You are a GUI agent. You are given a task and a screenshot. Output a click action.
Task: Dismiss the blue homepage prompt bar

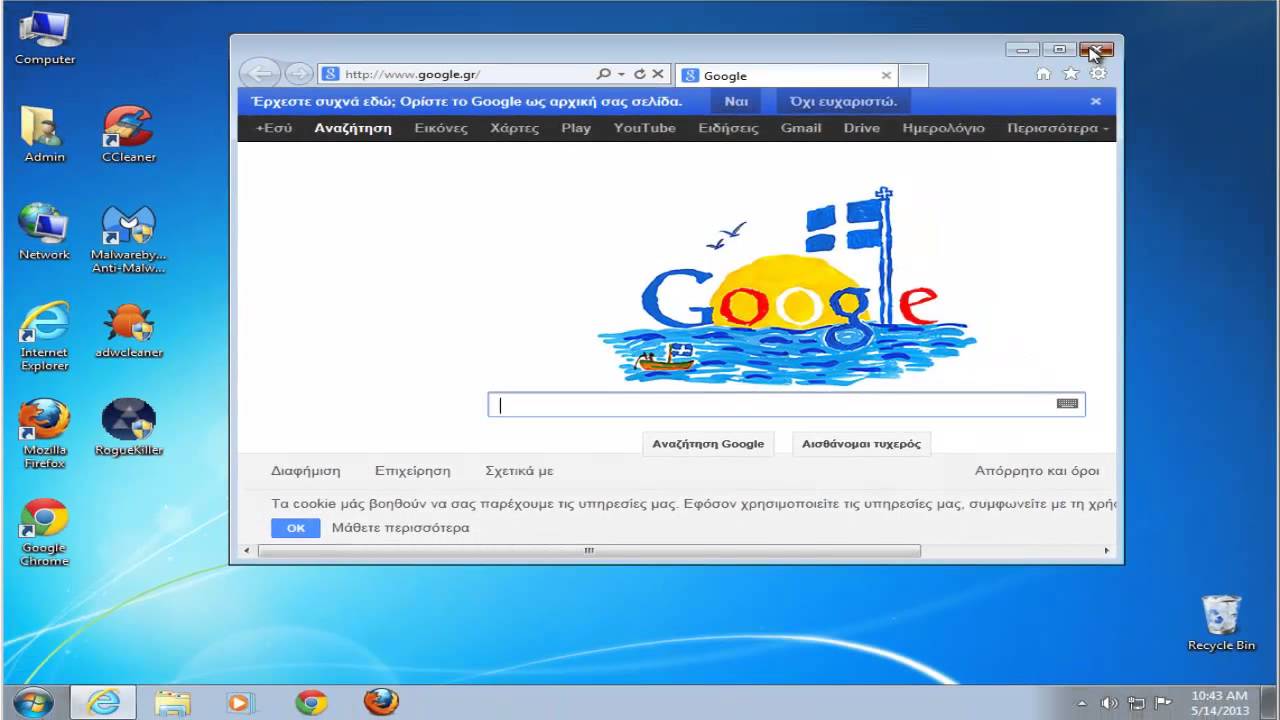click(x=1096, y=101)
